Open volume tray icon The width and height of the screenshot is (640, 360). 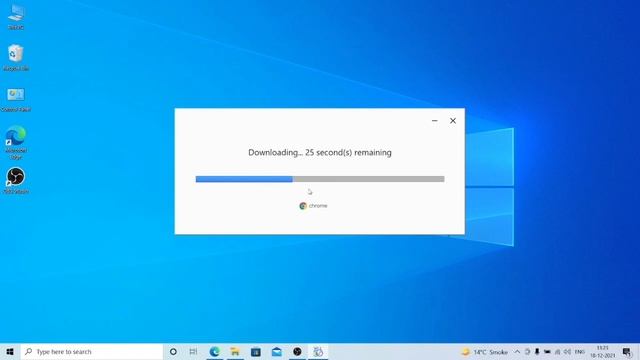[x=567, y=352]
